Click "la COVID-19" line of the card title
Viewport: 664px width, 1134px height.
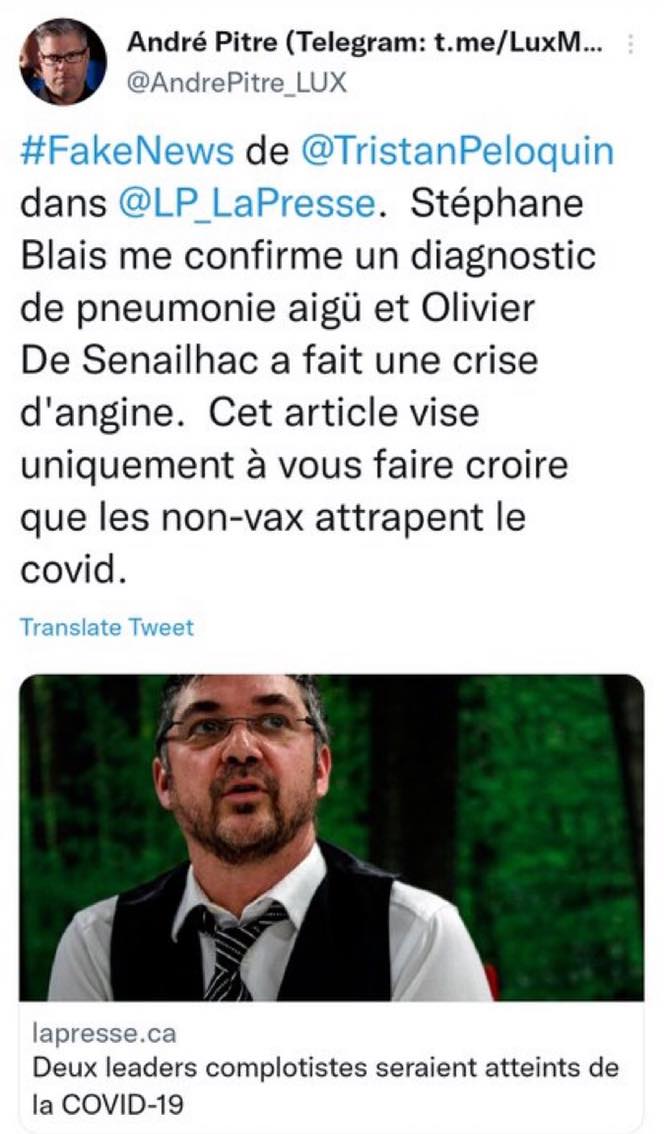[108, 1104]
